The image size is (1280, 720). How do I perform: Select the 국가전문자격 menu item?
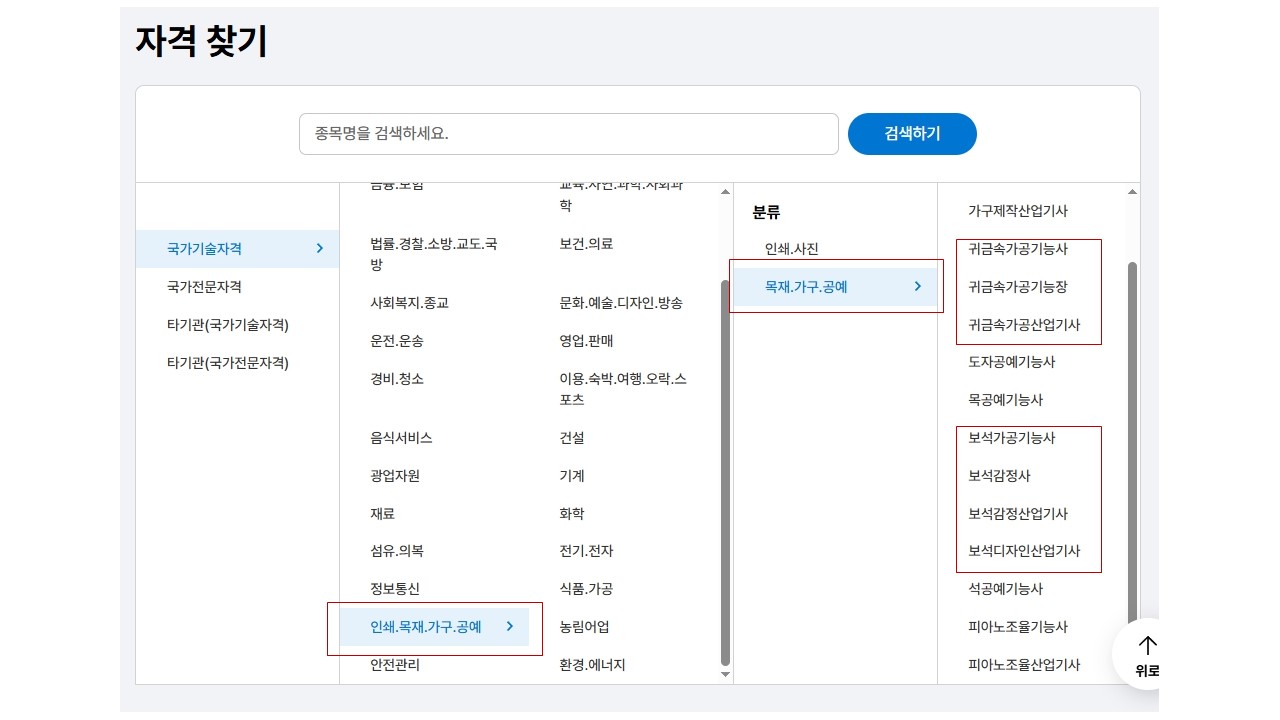point(204,287)
